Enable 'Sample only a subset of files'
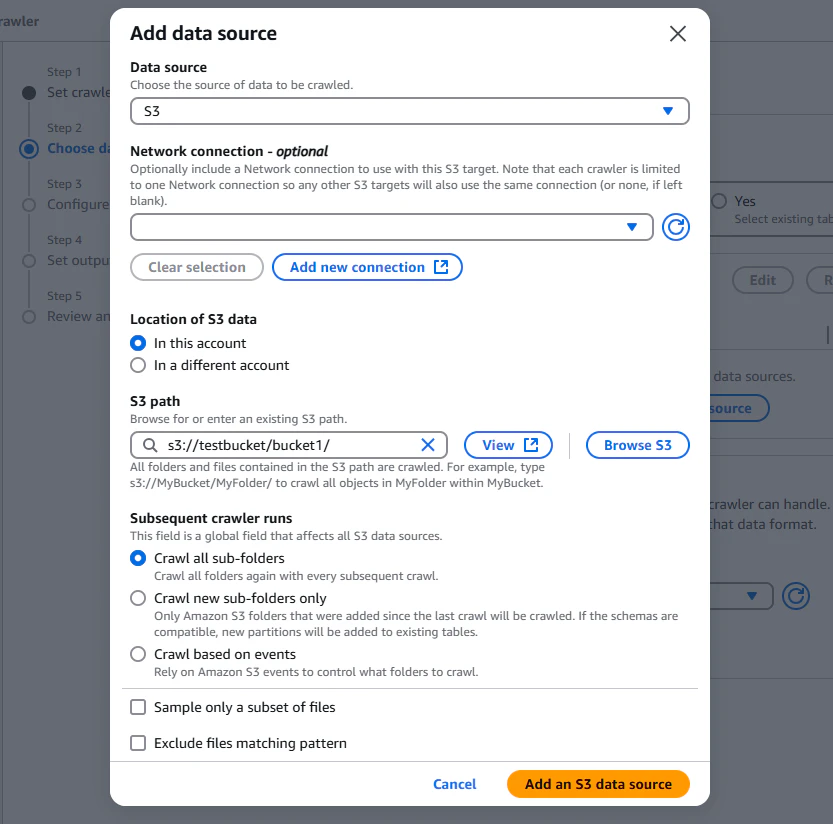This screenshot has height=824, width=833. point(138,707)
